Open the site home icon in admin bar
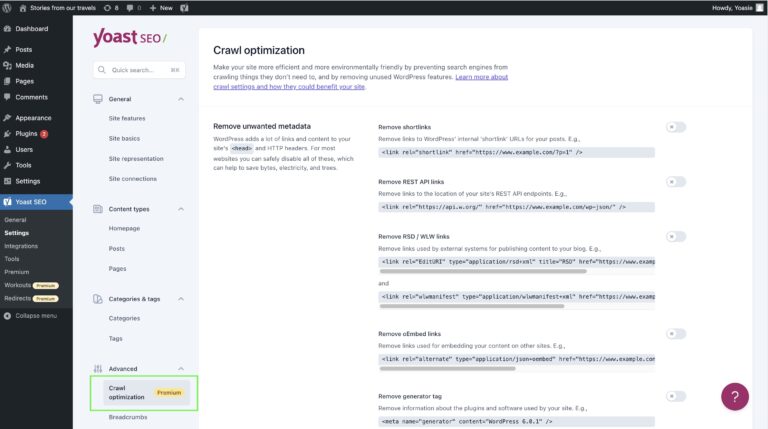 23,8
